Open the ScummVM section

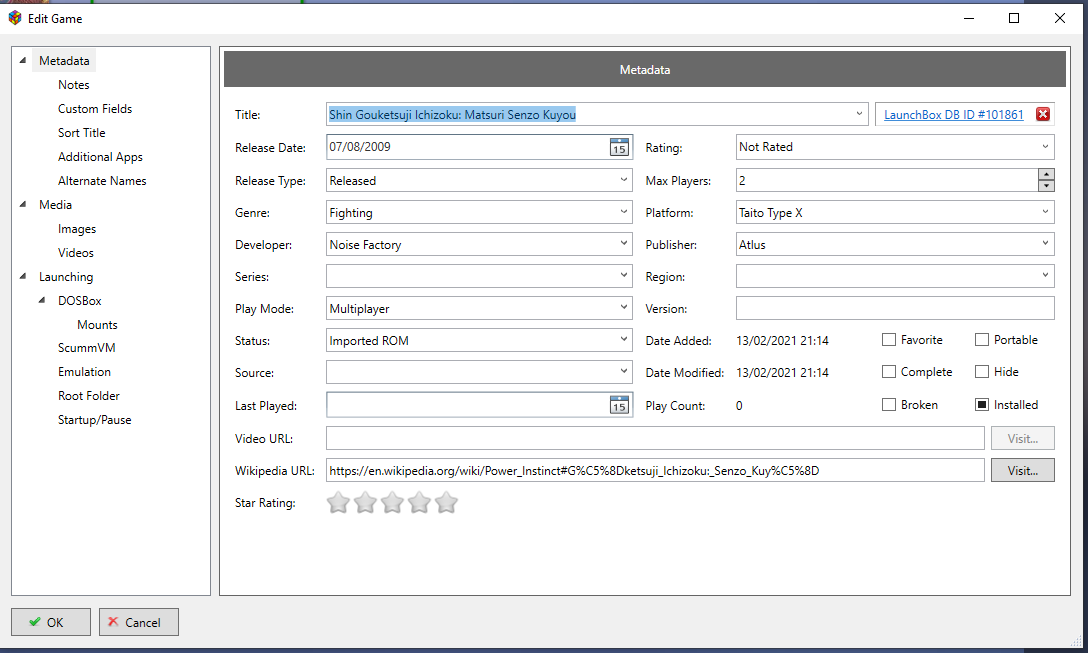tap(87, 348)
